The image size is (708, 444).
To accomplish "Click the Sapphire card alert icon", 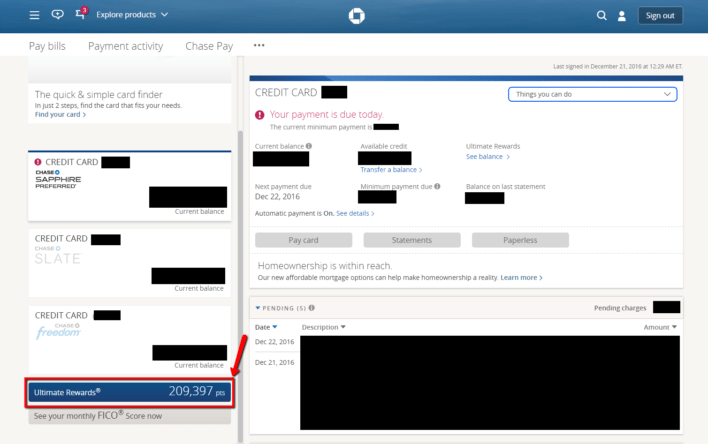I will coord(38,162).
